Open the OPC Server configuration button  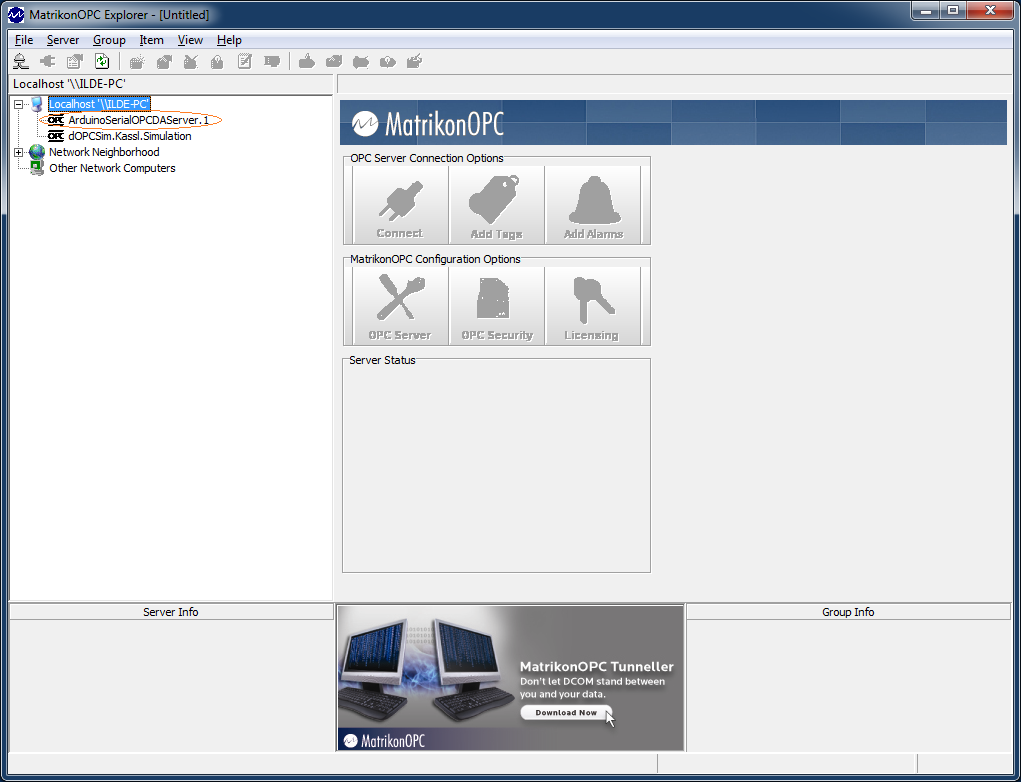click(400, 306)
